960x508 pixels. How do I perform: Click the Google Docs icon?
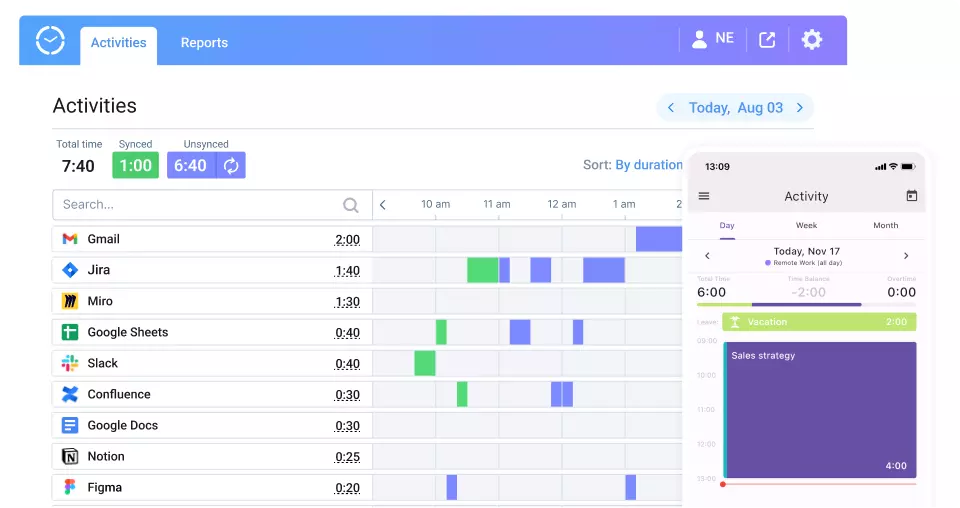coord(70,425)
